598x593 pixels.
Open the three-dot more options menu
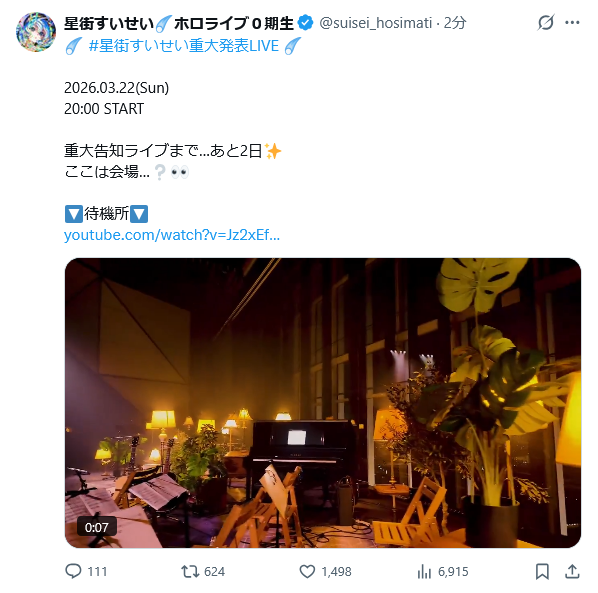[x=572, y=22]
